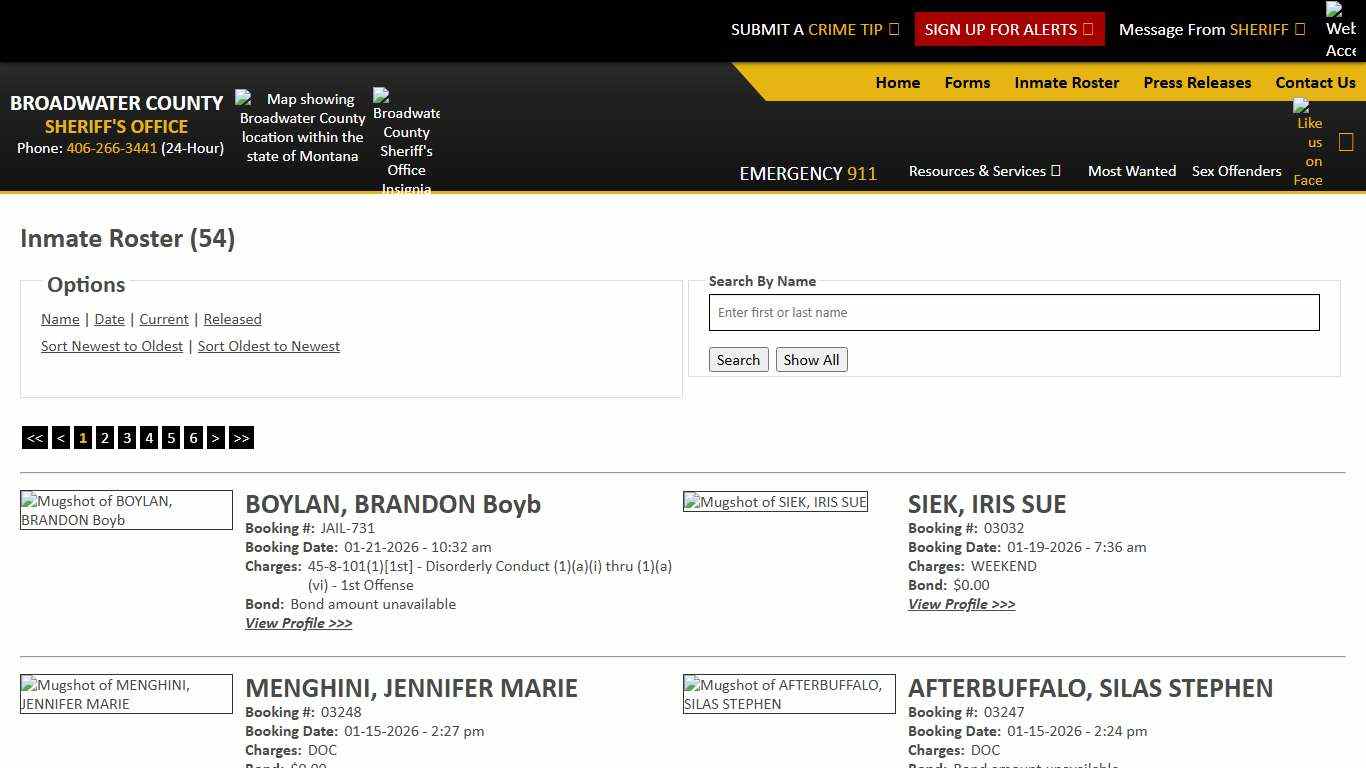Screen dimensions: 1366x768
Task: Filter roster by Released inmates
Action: [233, 319]
